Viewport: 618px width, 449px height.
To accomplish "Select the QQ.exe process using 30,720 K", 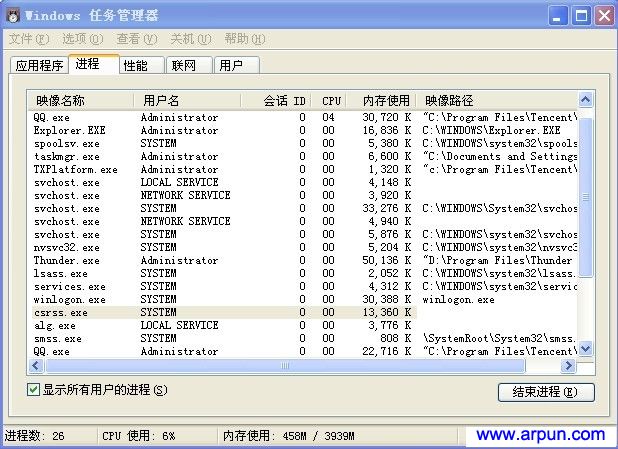I will pos(303,117).
